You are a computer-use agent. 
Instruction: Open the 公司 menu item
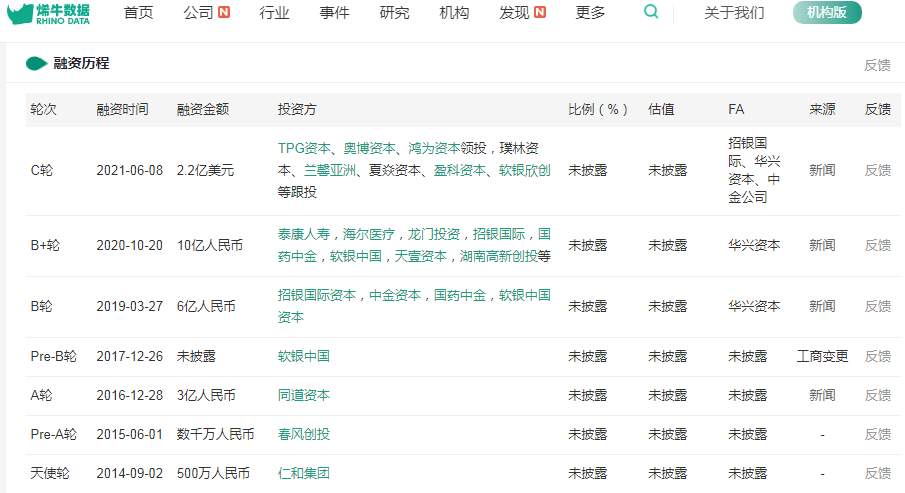pos(199,13)
